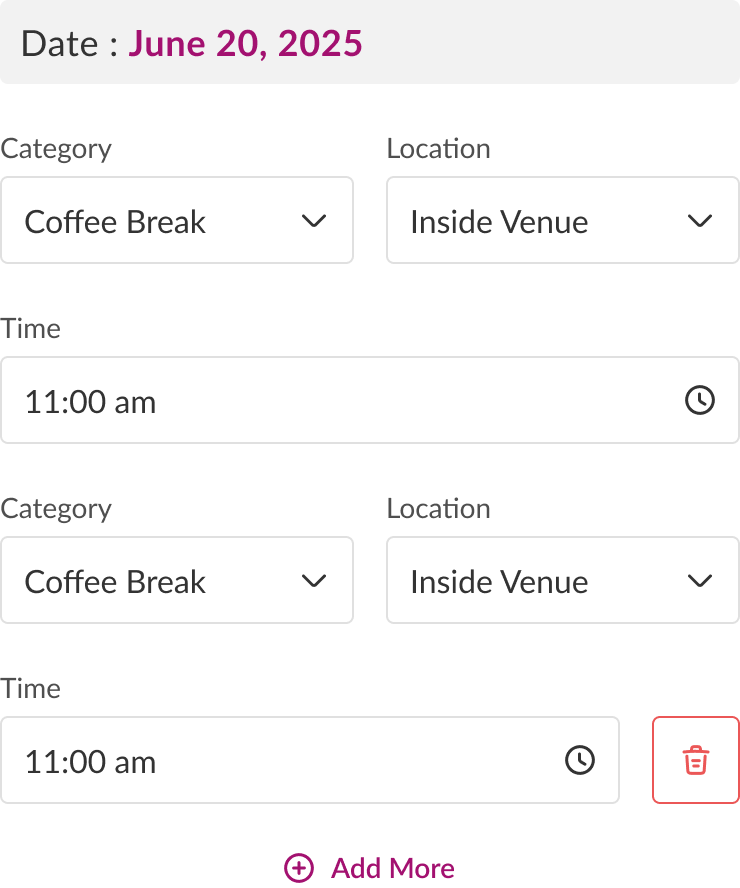Click the second entry's Time label
Screen dimensions: 740x888
pyautogui.click(x=31, y=689)
